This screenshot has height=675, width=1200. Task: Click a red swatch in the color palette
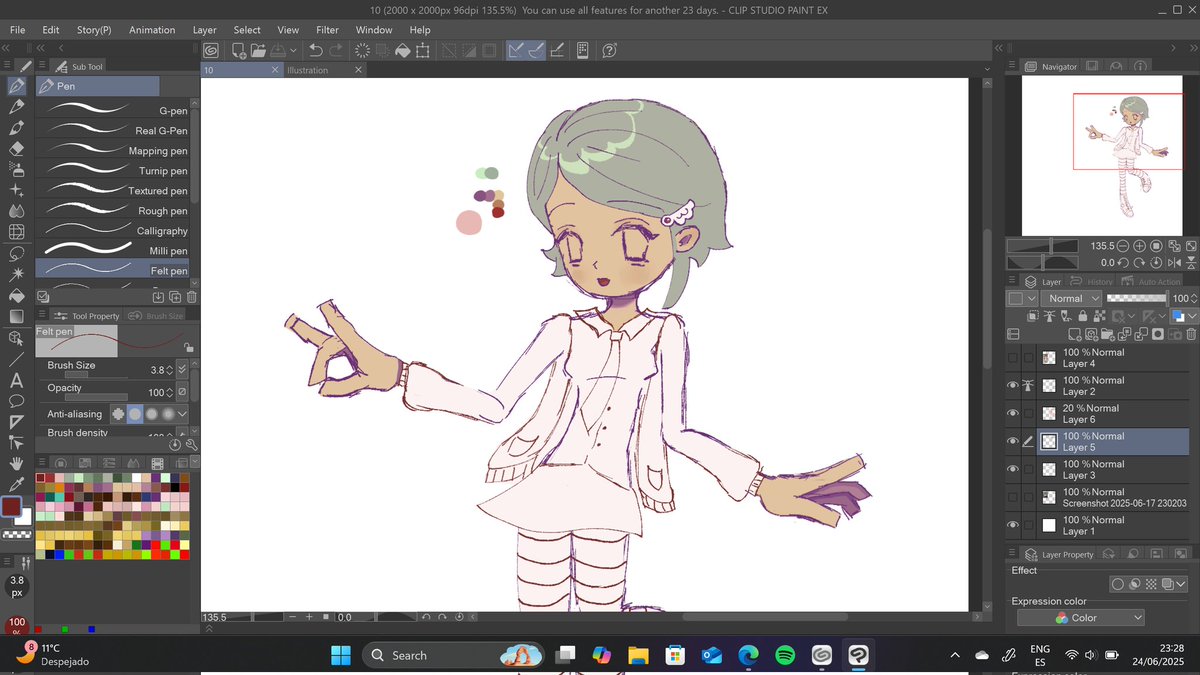pos(155,546)
